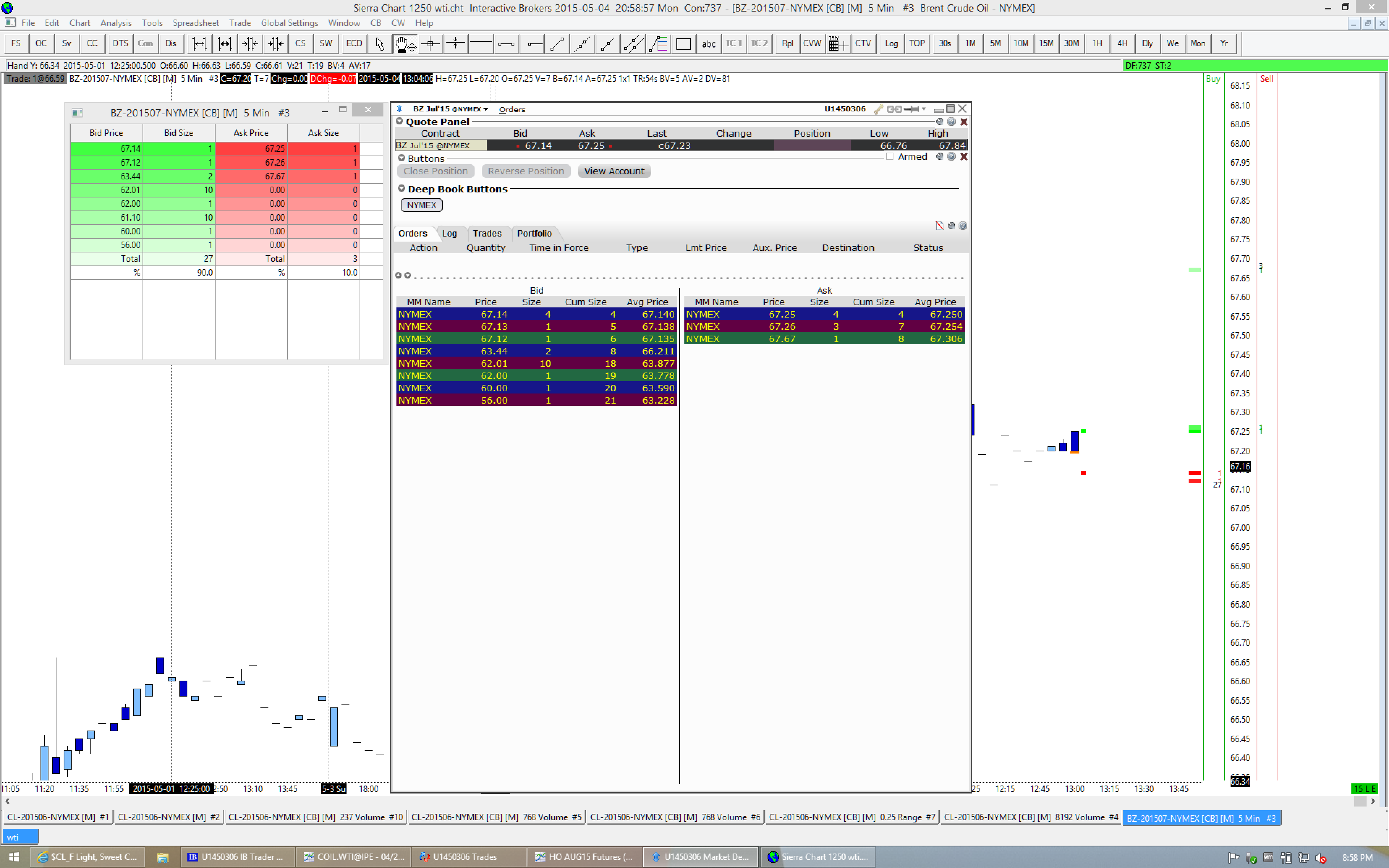Screen dimensions: 1389x868
Task: Click the View Account button
Action: coord(613,171)
